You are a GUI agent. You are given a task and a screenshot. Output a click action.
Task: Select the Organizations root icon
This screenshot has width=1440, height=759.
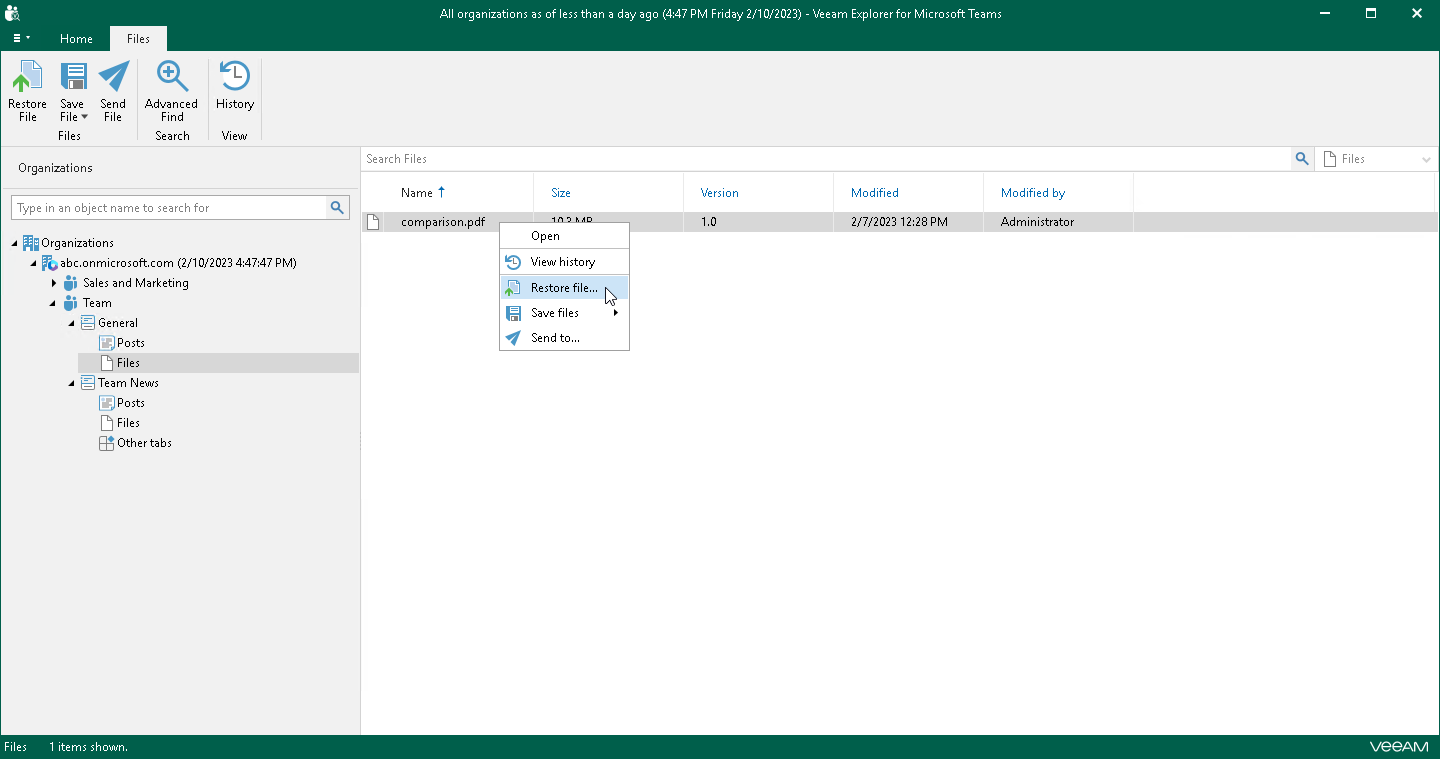coord(30,243)
